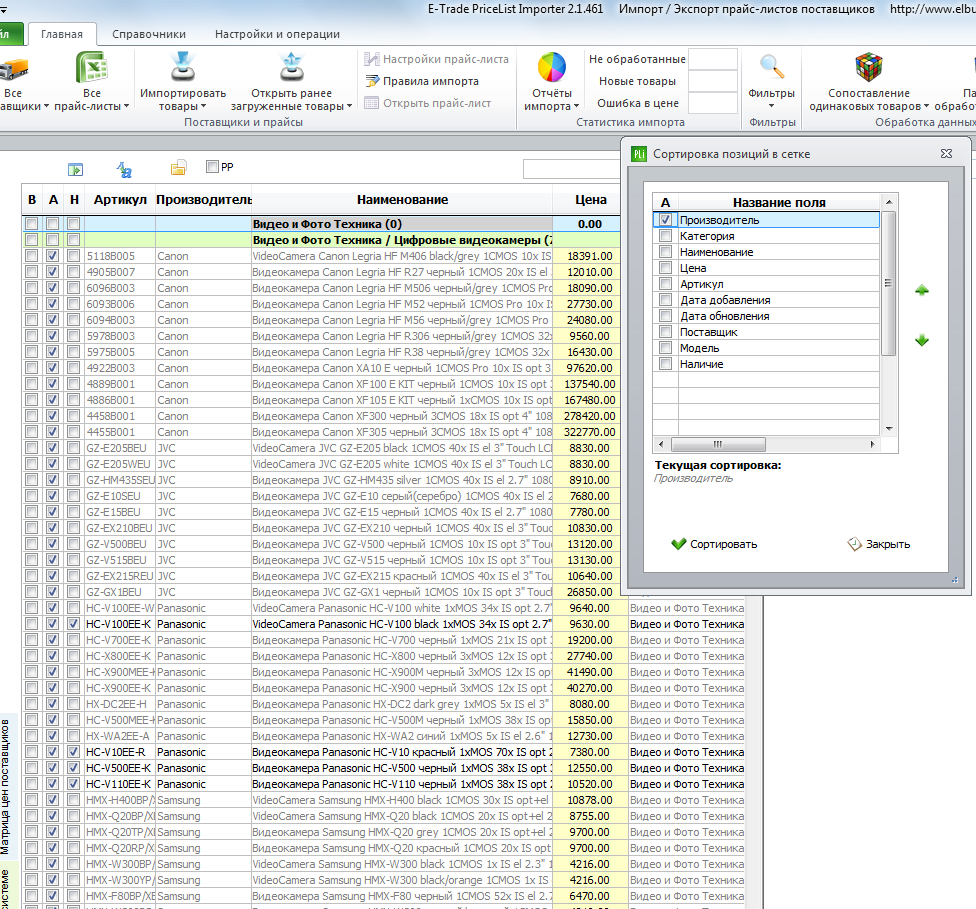Click the Наименование column header
The image size is (976, 909).
[402, 200]
